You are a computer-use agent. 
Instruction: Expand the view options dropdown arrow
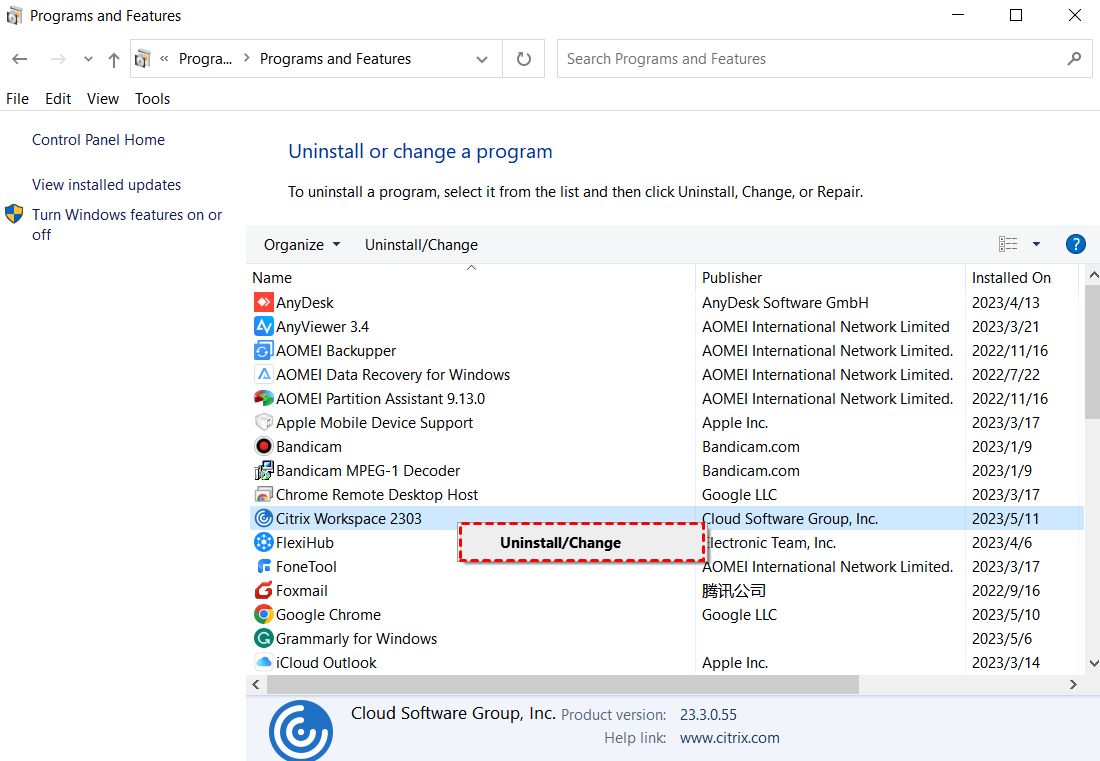[1036, 244]
